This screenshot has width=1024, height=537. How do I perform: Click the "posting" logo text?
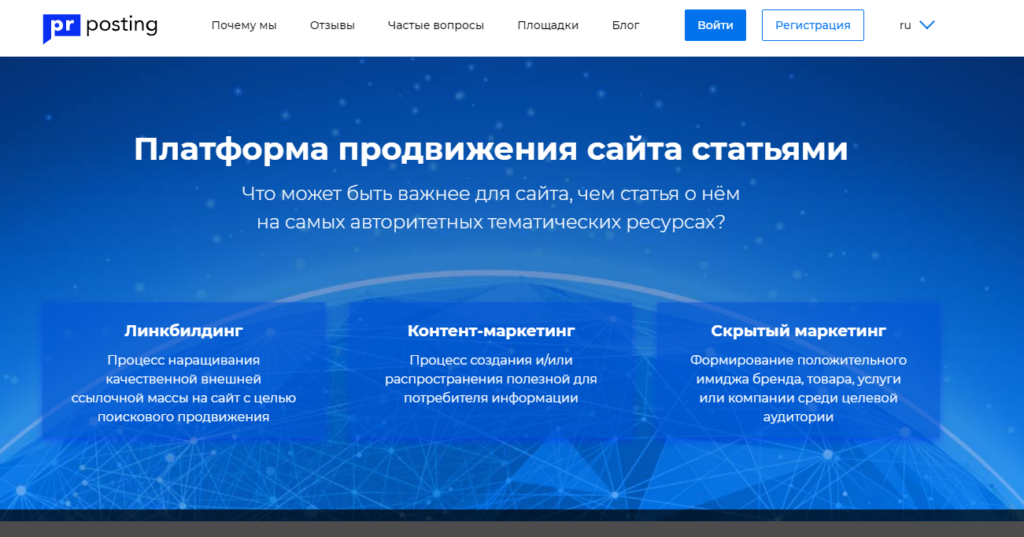(122, 25)
